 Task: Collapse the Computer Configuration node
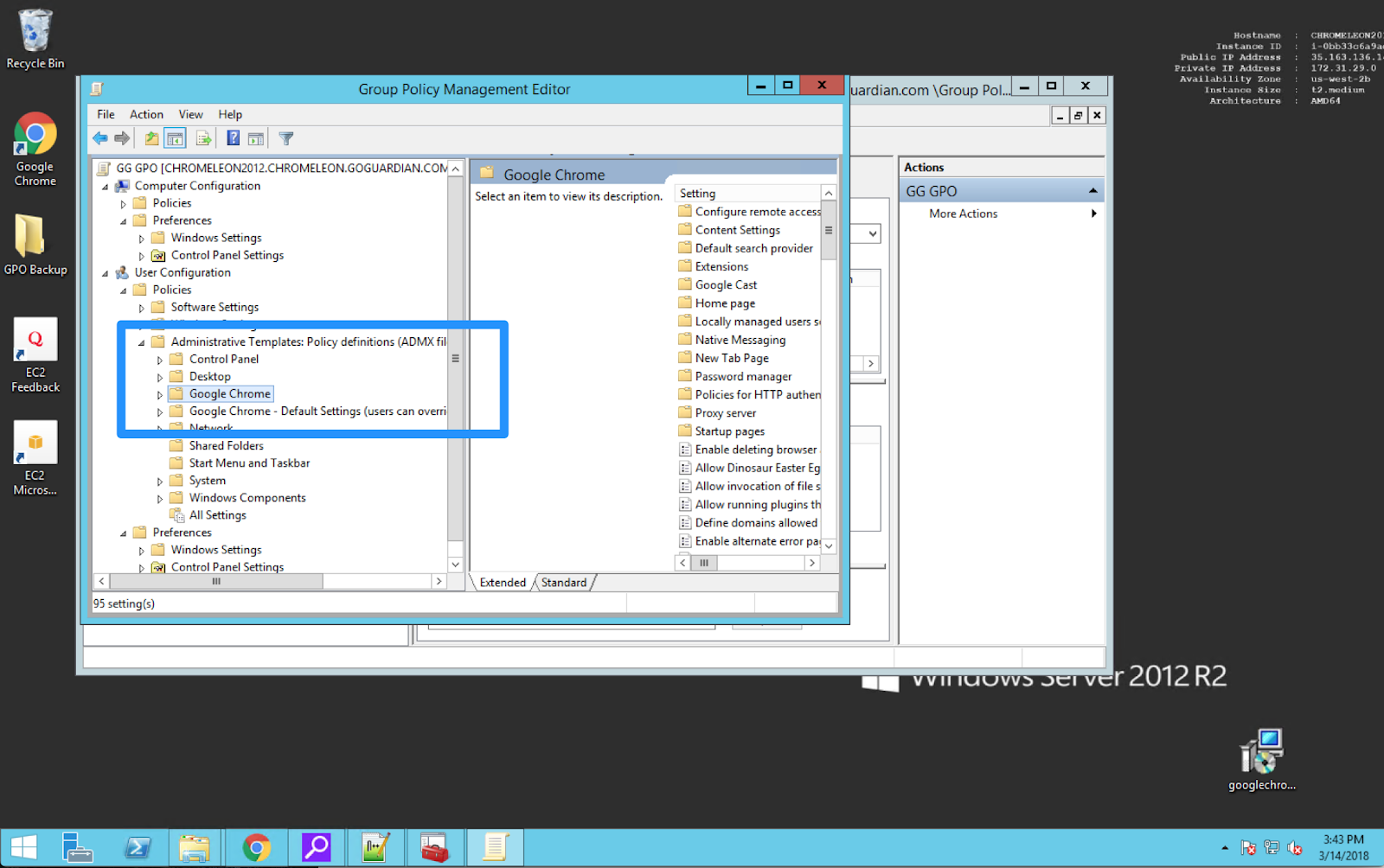[106, 187]
